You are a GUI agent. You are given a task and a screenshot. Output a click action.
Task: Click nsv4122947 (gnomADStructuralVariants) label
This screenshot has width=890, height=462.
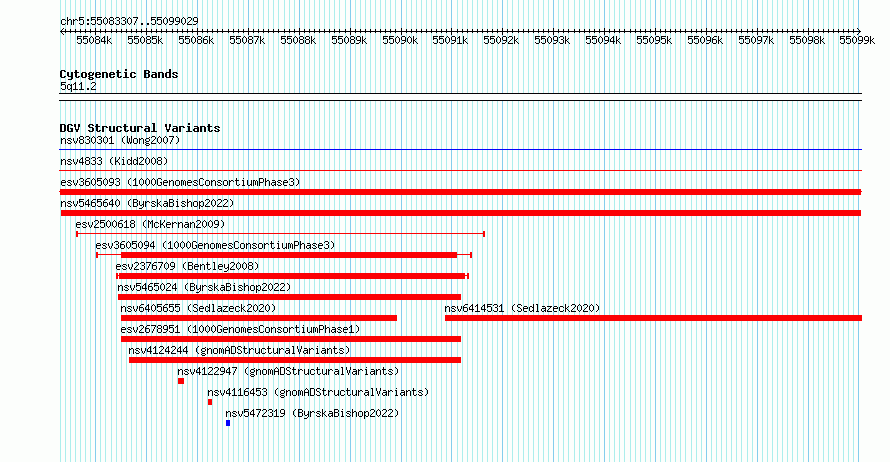pyautogui.click(x=288, y=371)
